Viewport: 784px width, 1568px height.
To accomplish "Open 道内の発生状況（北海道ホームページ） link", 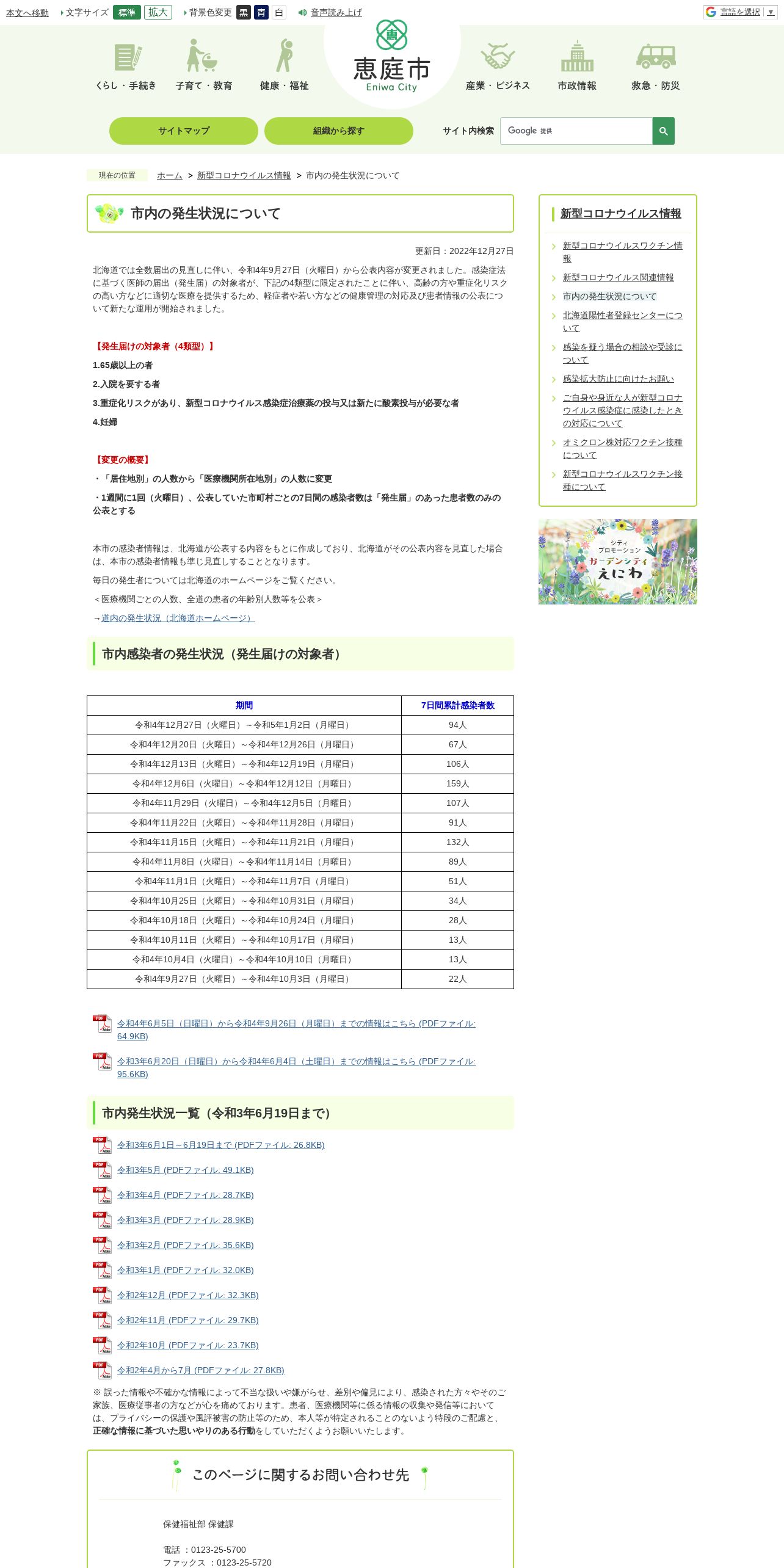I will tap(178, 618).
